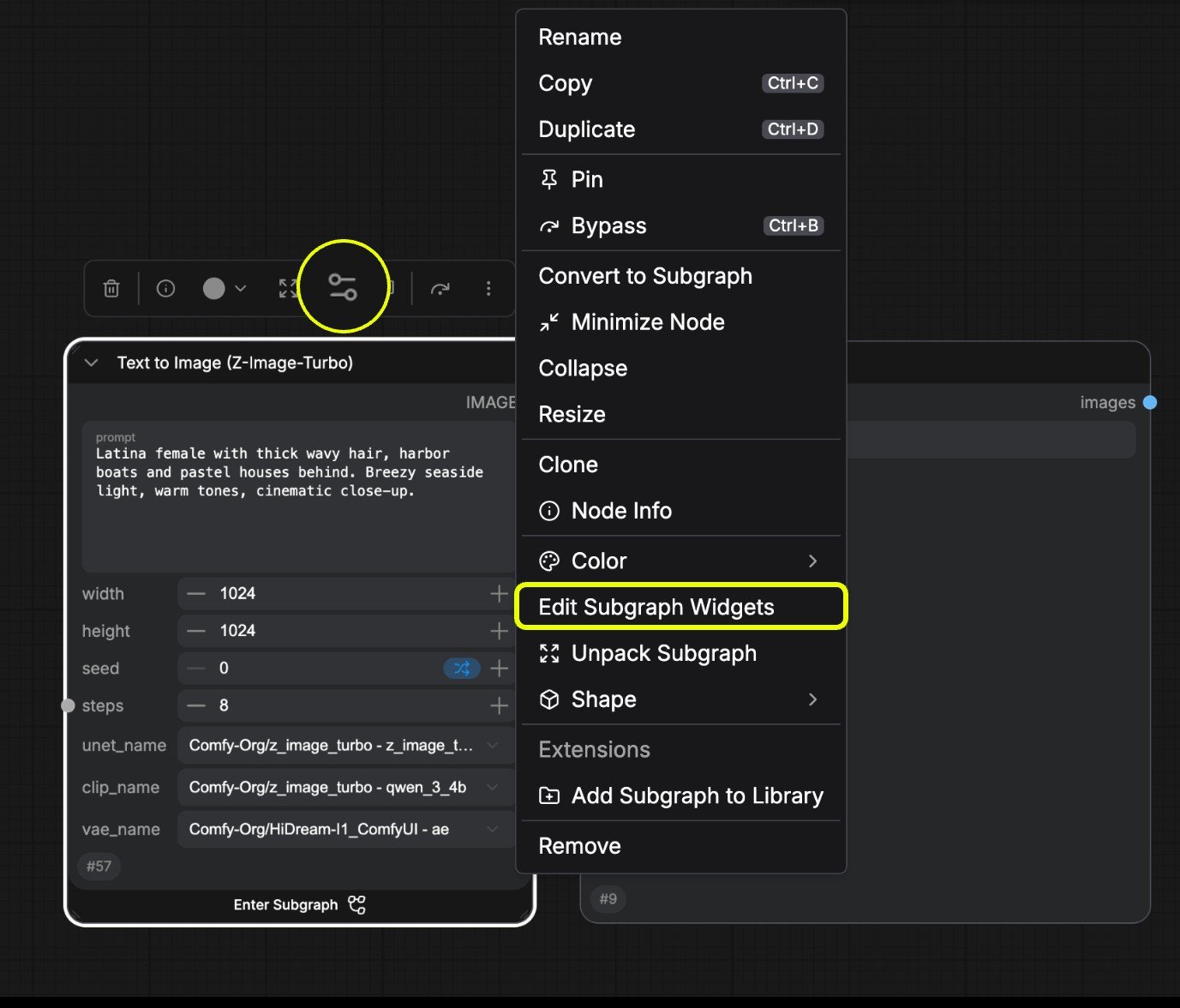
Task: Toggle the seed randomize shuffle button
Action: pos(462,669)
